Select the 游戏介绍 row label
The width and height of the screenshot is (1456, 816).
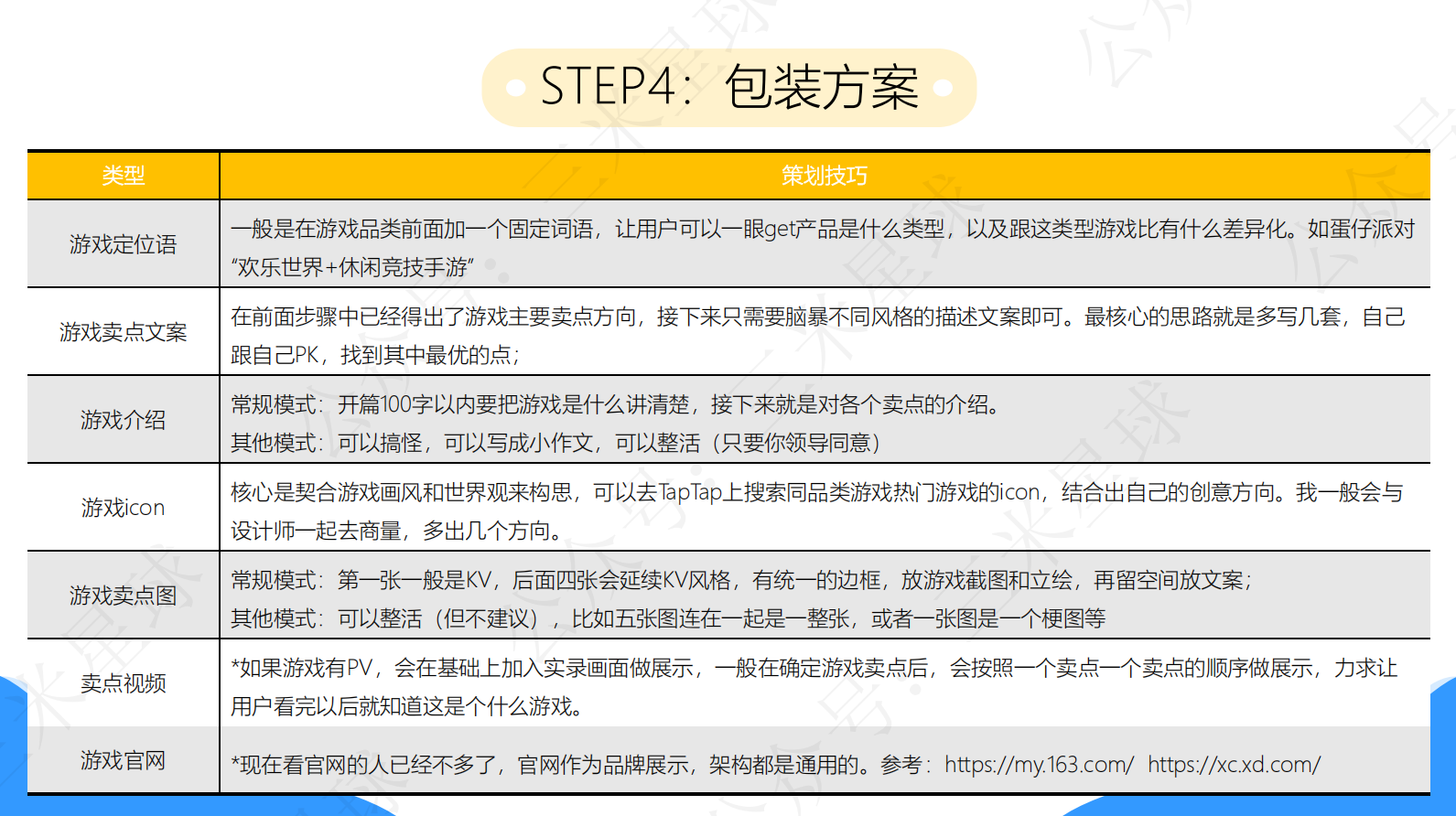[x=124, y=420]
